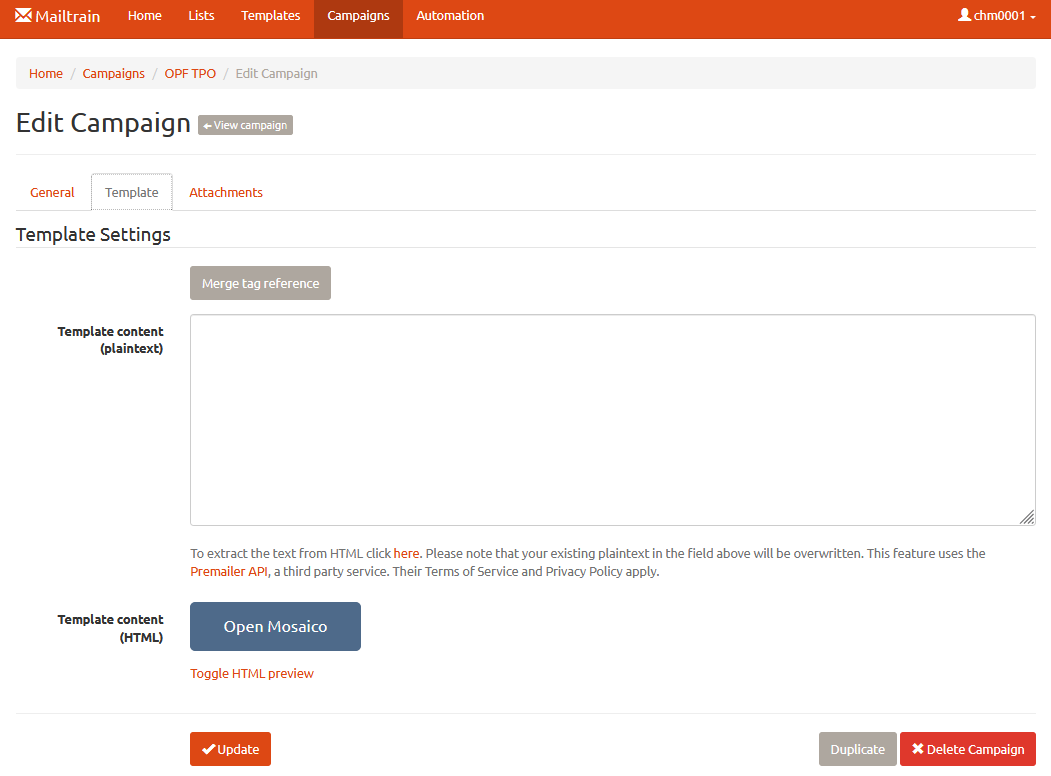Click the Mailtrain envelope logo icon

(x=23, y=15)
